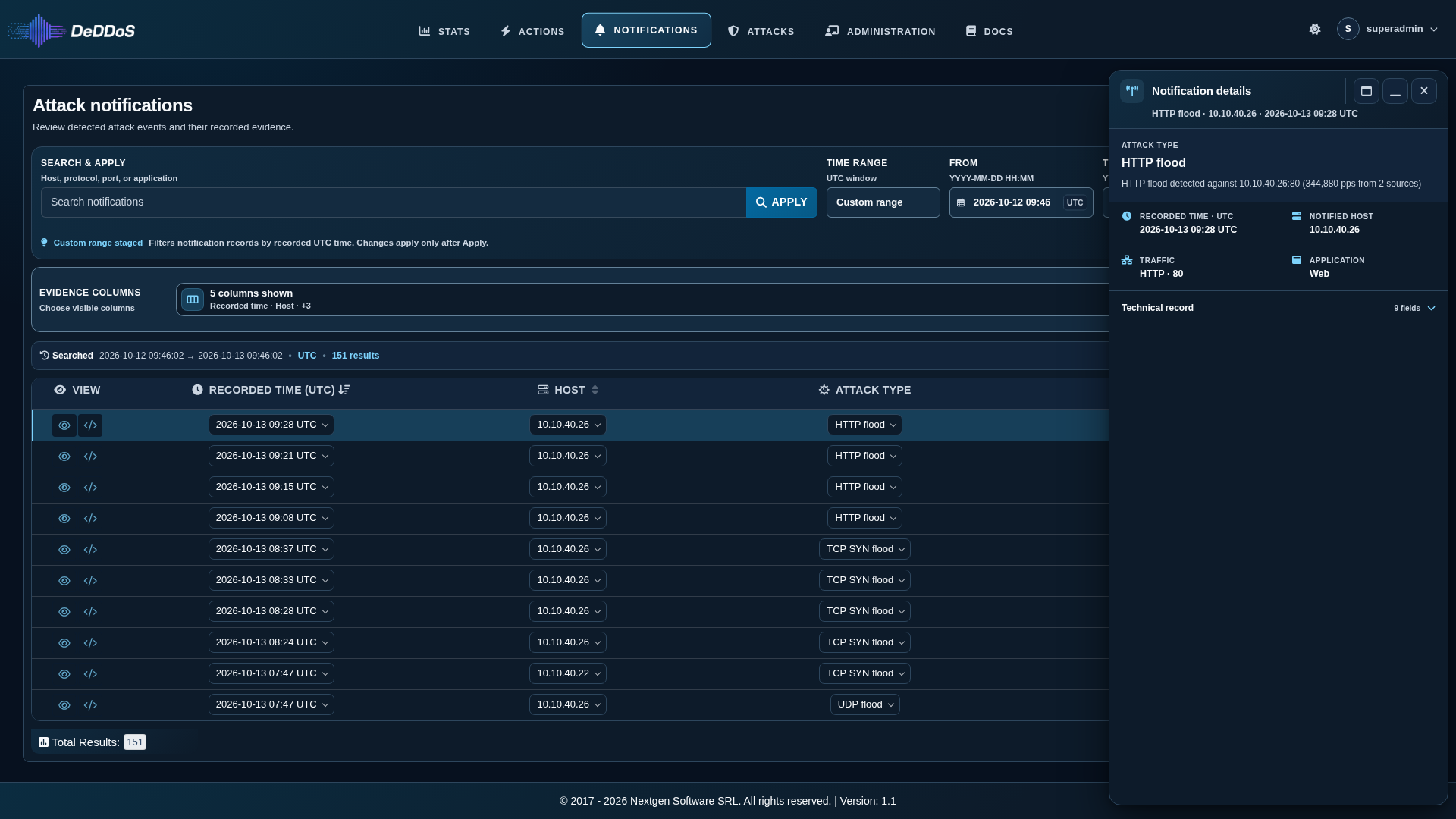Open the 10.10.40.22 host dropdown
The image size is (1456, 819).
568,673
